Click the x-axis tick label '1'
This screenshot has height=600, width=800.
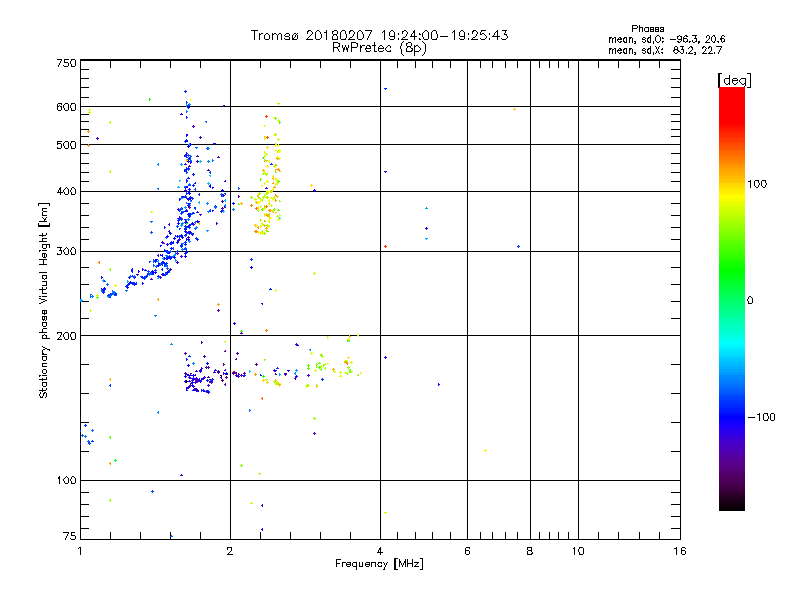80,551
